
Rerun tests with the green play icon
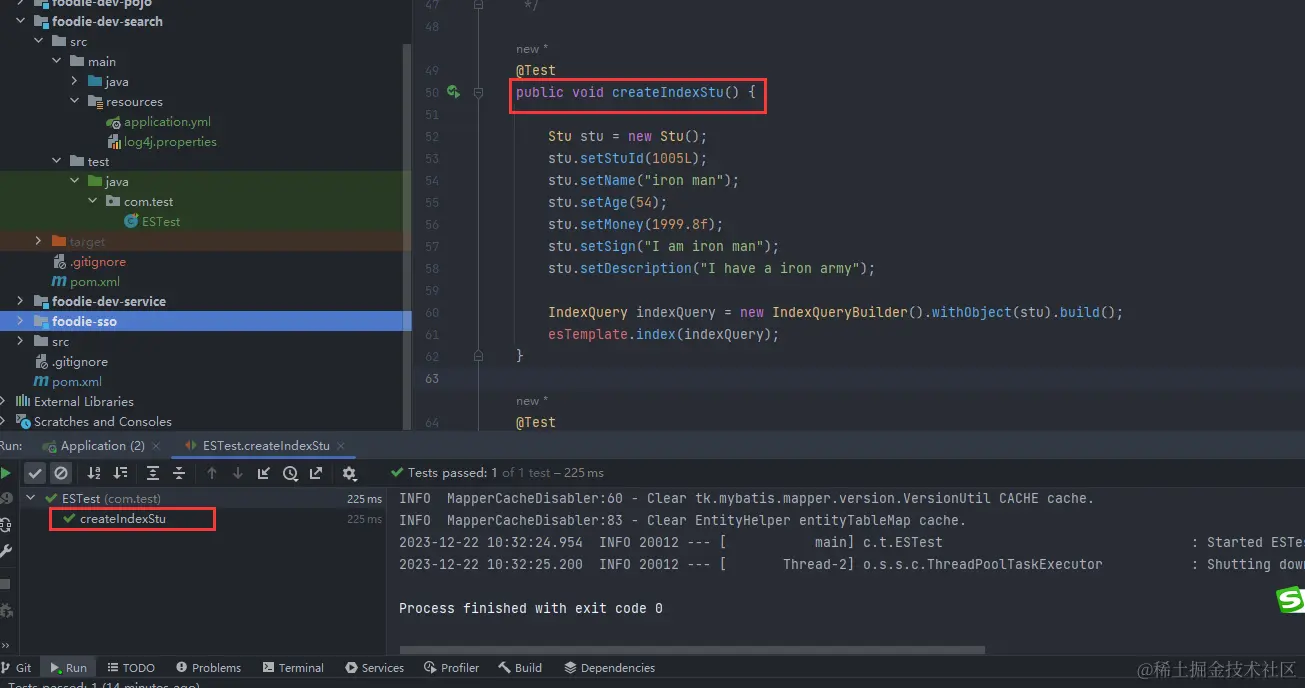(x=6, y=473)
